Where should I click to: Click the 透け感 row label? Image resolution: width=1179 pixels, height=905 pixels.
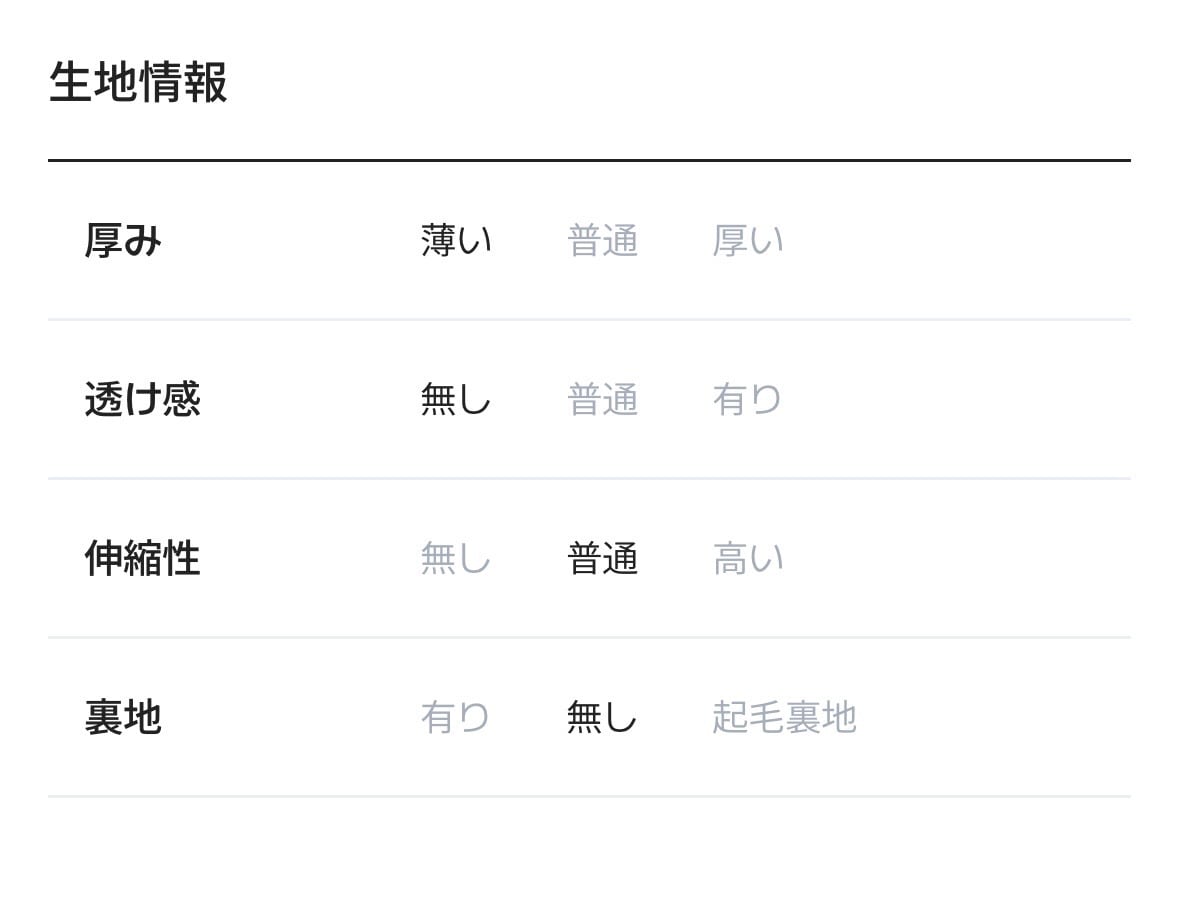(142, 400)
